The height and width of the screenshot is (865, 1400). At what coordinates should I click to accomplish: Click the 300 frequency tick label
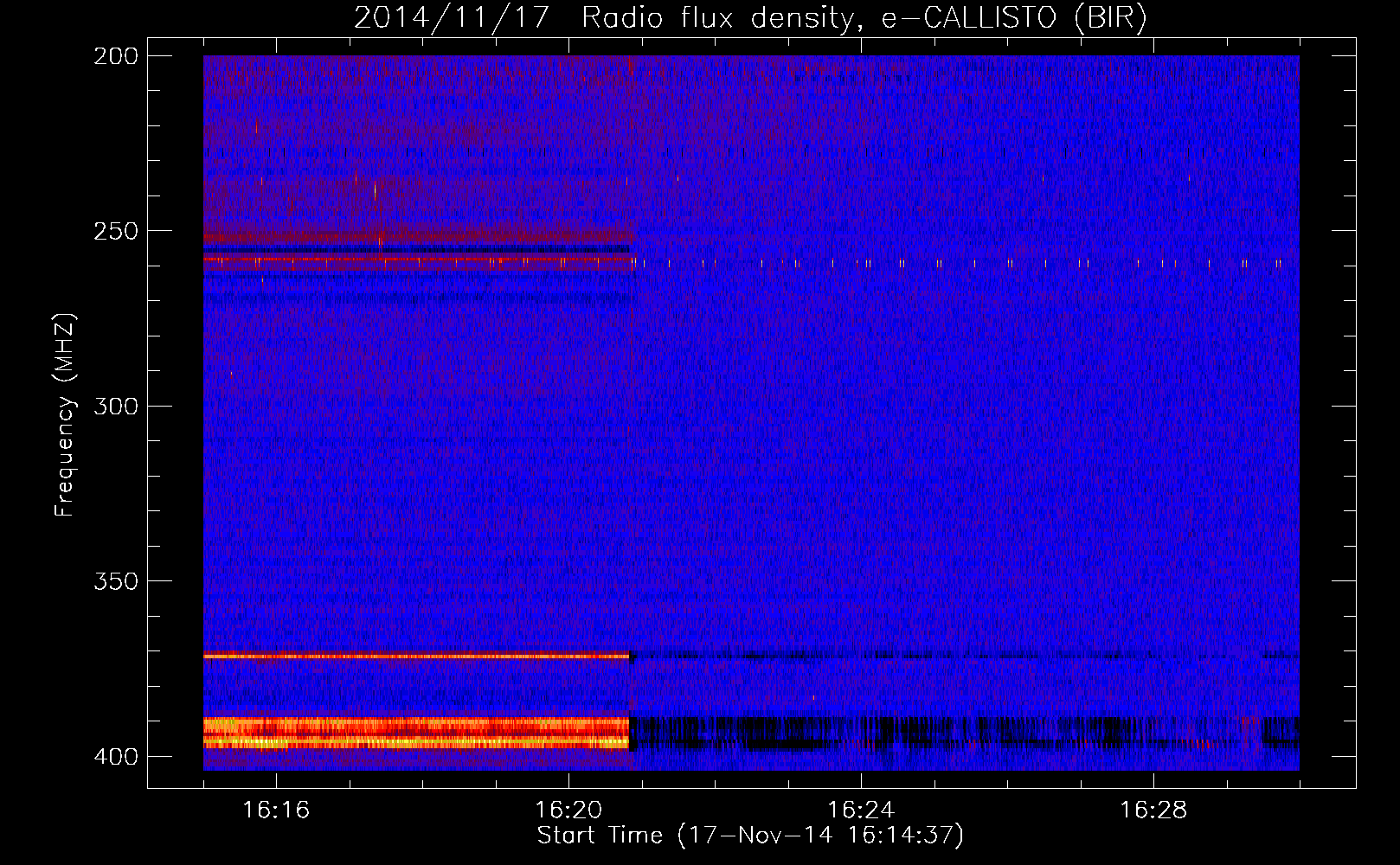tap(116, 406)
